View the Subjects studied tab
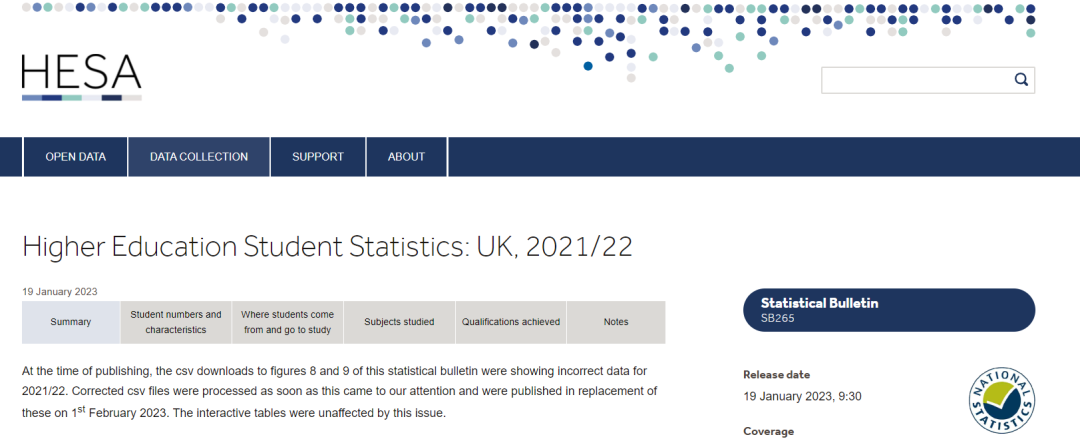Image resolution: width=1080 pixels, height=443 pixels. [x=399, y=322]
